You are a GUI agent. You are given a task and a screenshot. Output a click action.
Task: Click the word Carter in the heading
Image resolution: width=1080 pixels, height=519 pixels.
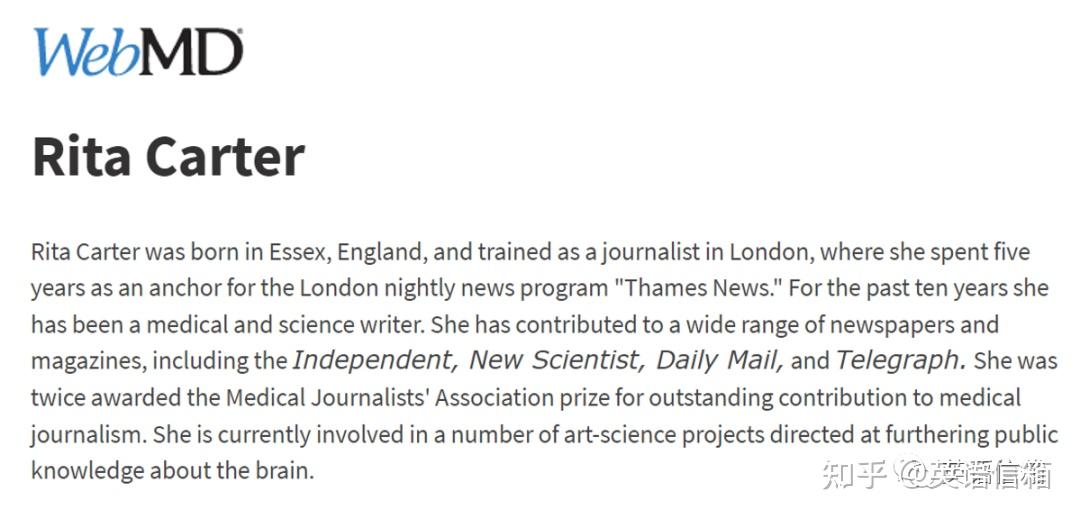(225, 157)
